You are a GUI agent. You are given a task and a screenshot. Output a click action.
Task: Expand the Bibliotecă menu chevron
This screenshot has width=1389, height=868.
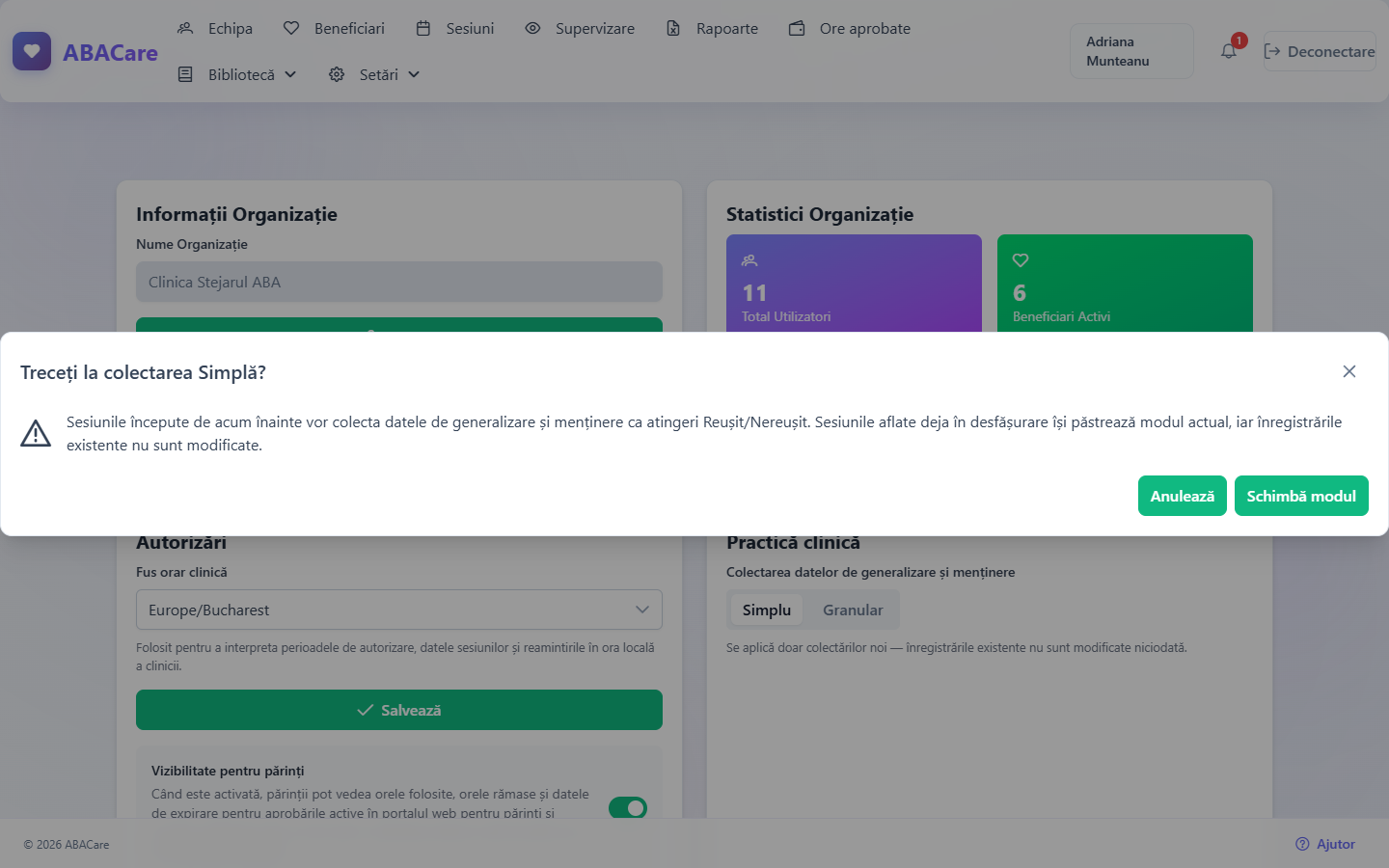[x=290, y=74]
